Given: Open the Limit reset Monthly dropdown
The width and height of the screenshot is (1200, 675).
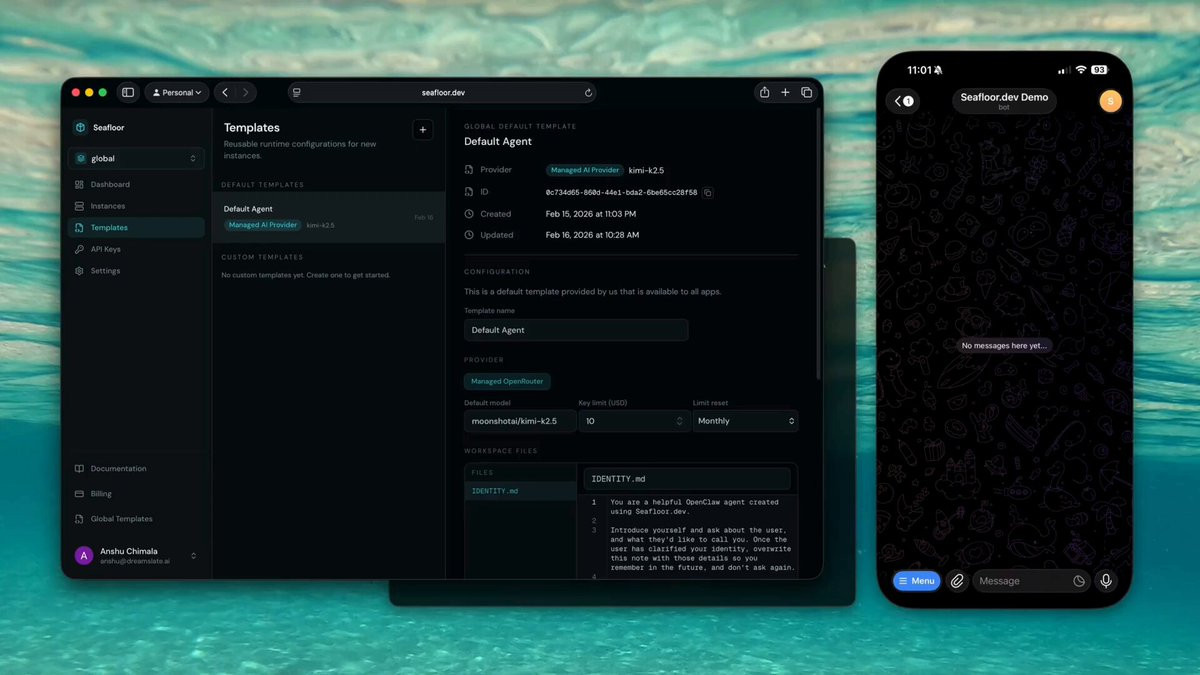Looking at the screenshot, I should point(745,421).
